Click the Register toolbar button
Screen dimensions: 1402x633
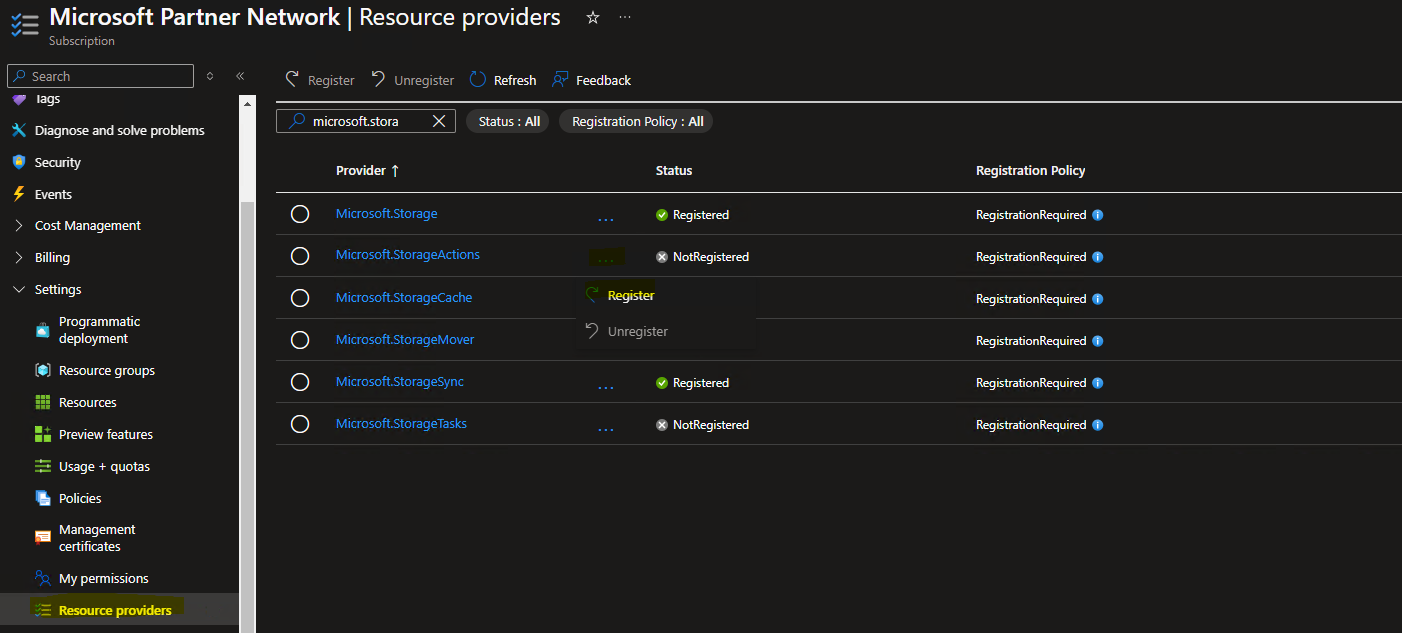(320, 80)
